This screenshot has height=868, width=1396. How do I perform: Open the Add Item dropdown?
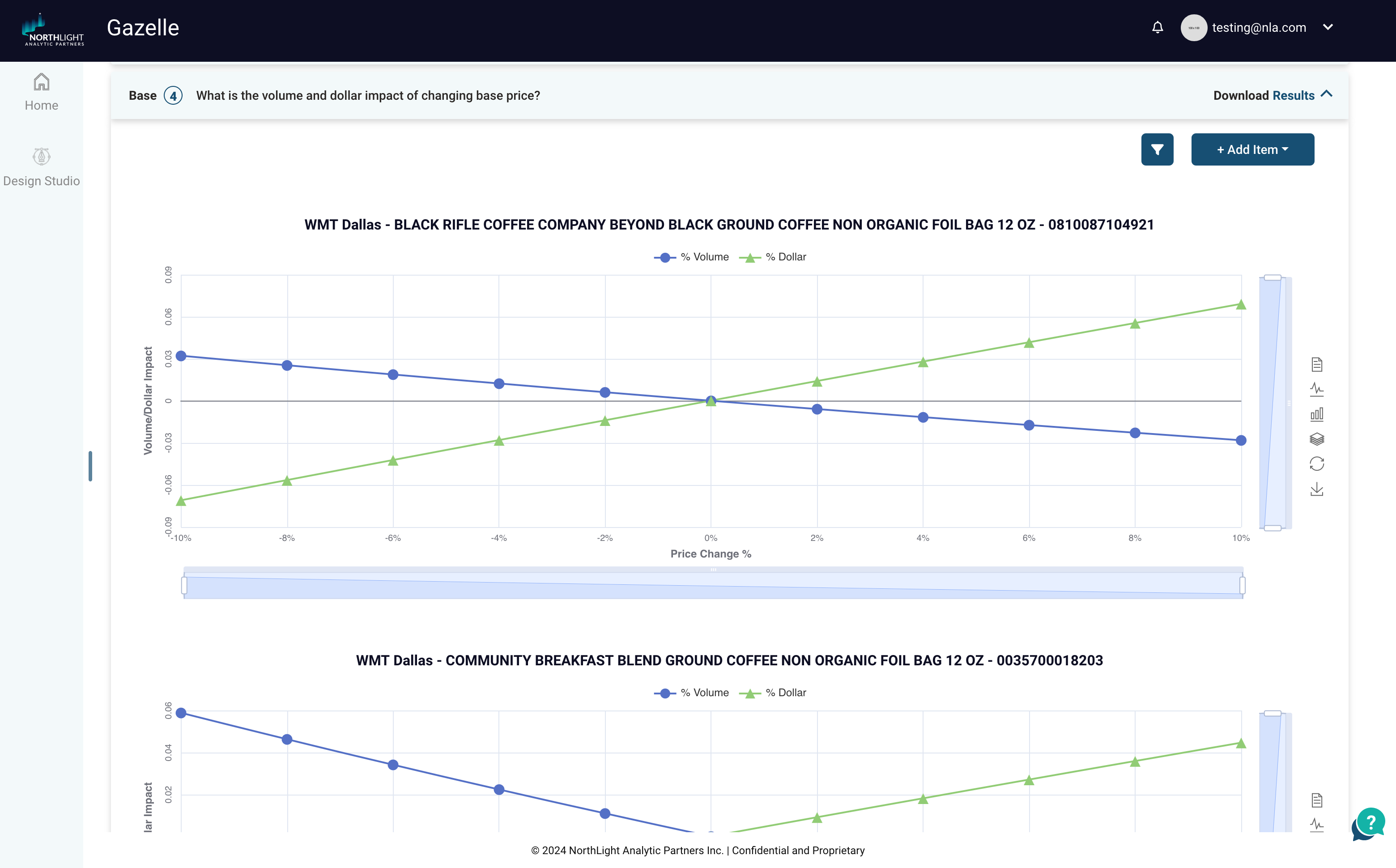pyautogui.click(x=1252, y=149)
